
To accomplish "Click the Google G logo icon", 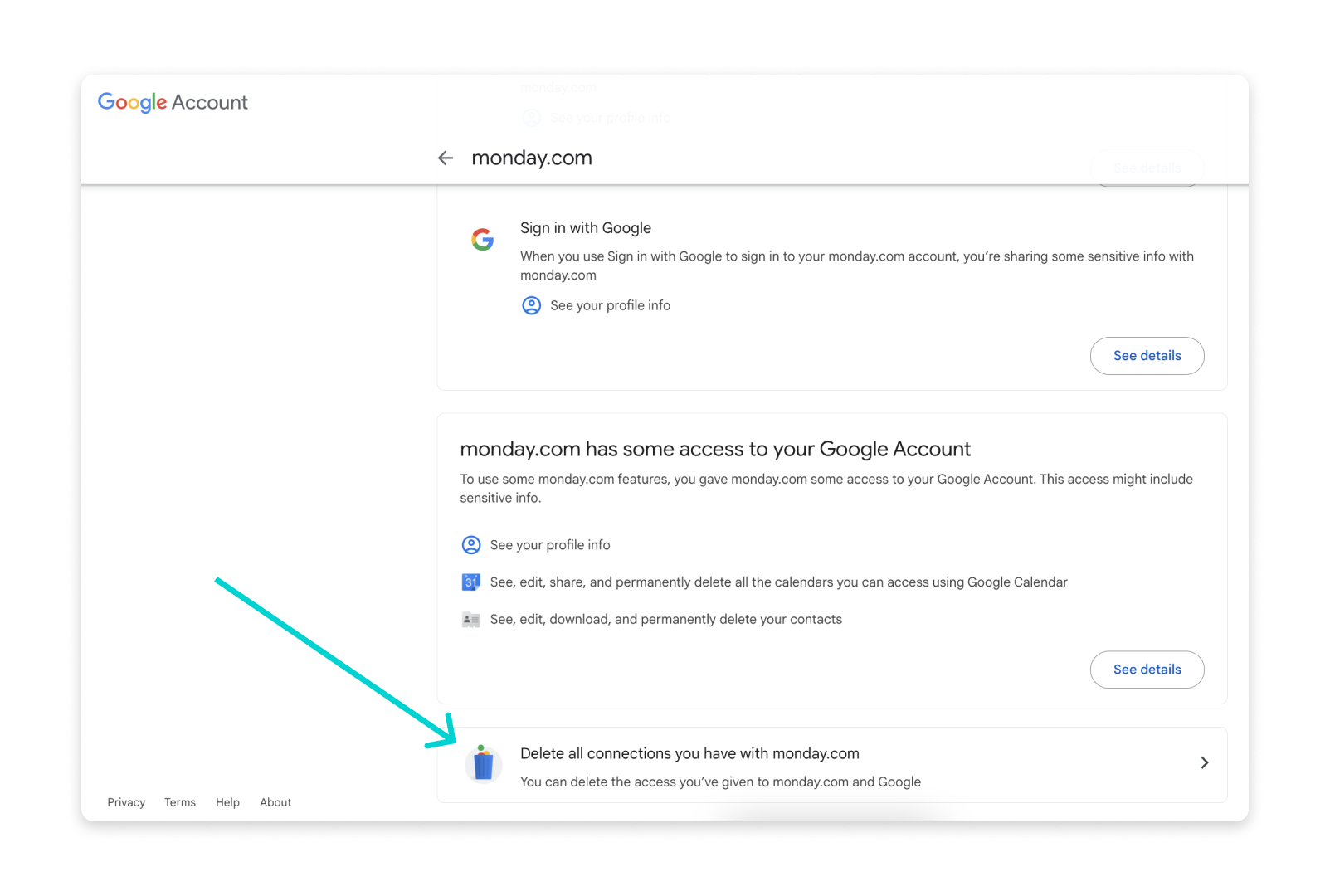I will (483, 240).
